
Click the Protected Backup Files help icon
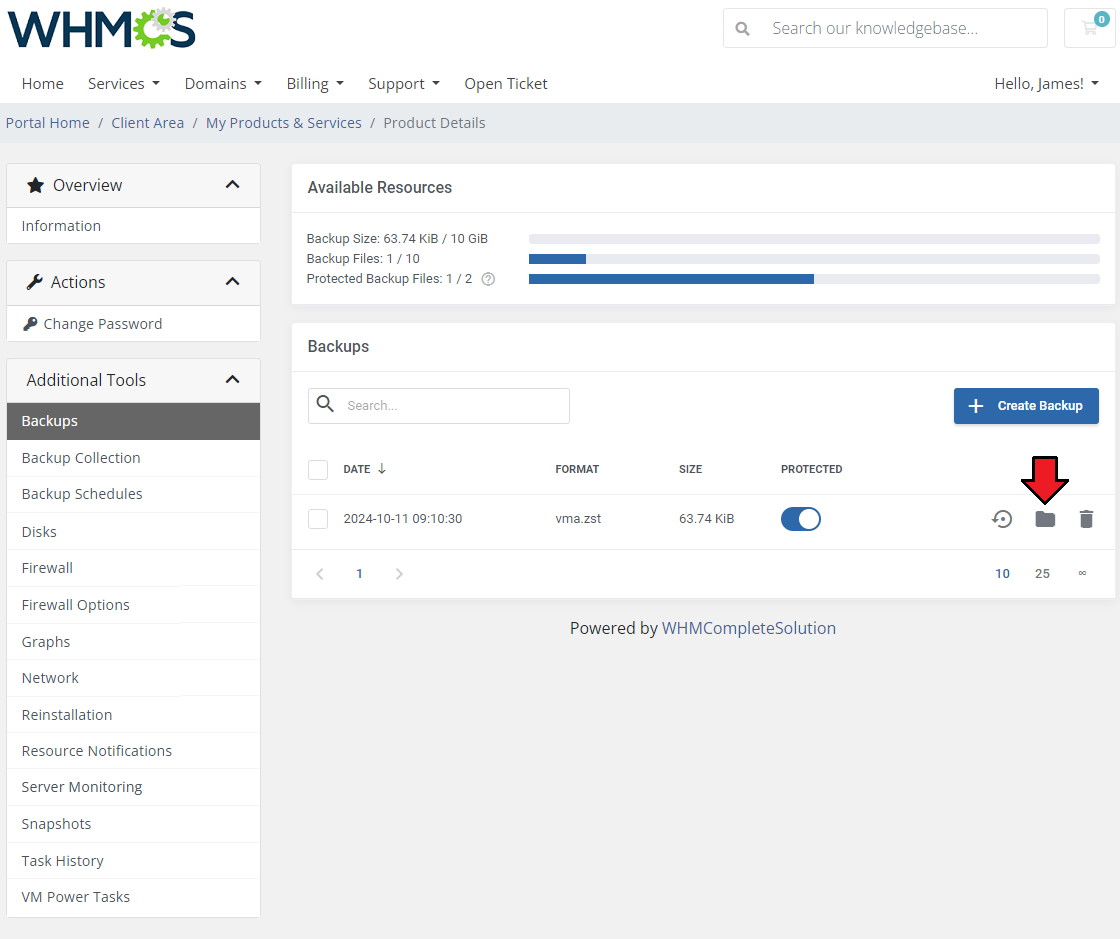488,279
